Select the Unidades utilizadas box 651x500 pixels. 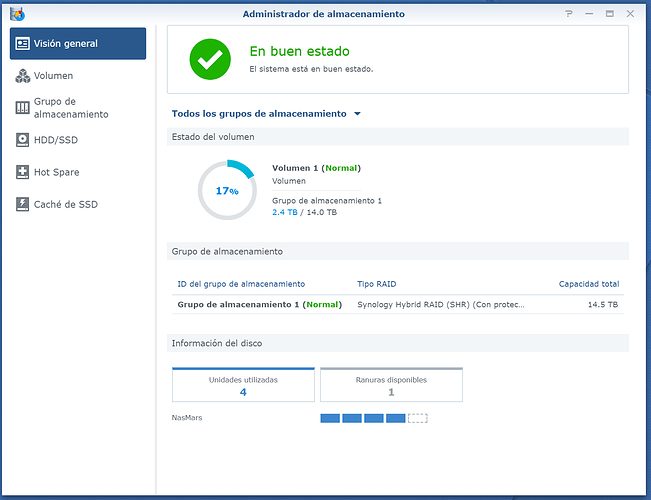click(243, 385)
